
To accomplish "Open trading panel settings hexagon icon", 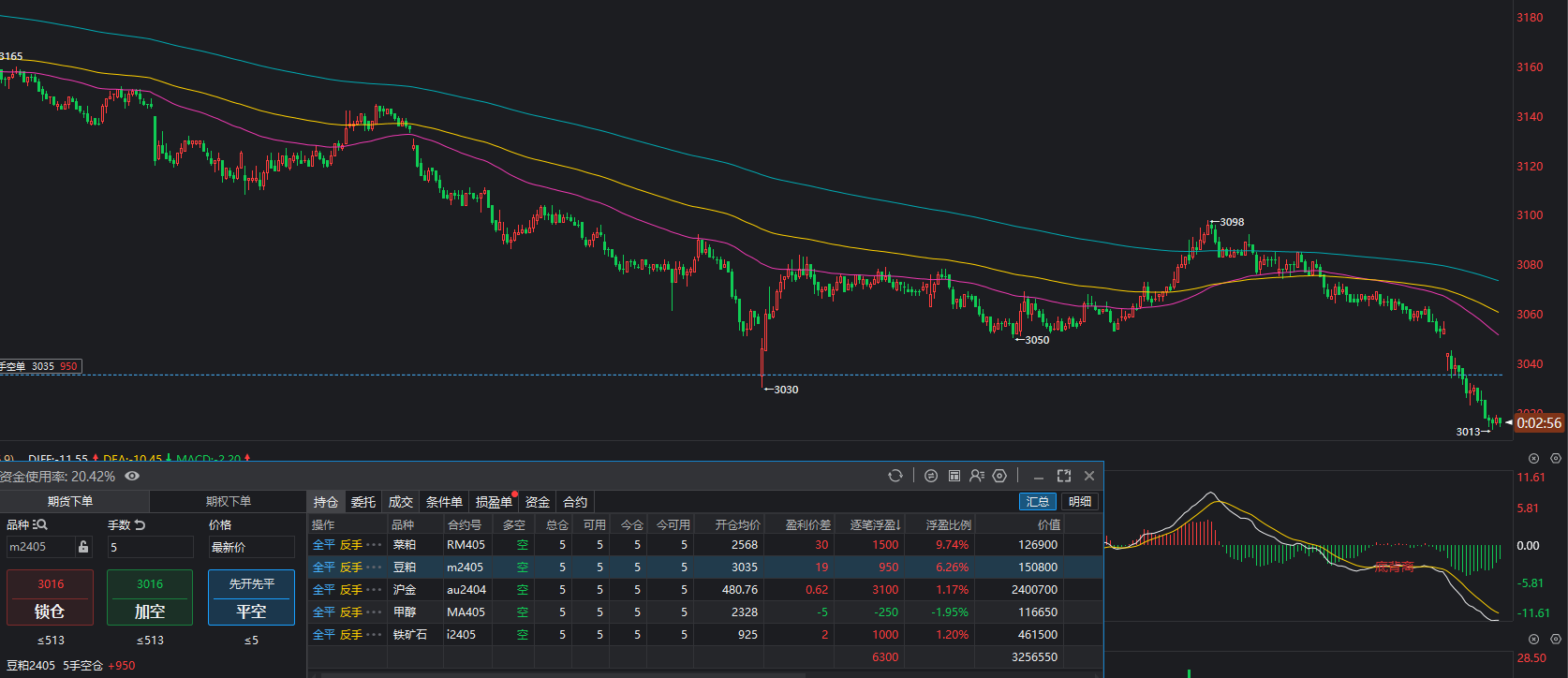I will (x=999, y=476).
